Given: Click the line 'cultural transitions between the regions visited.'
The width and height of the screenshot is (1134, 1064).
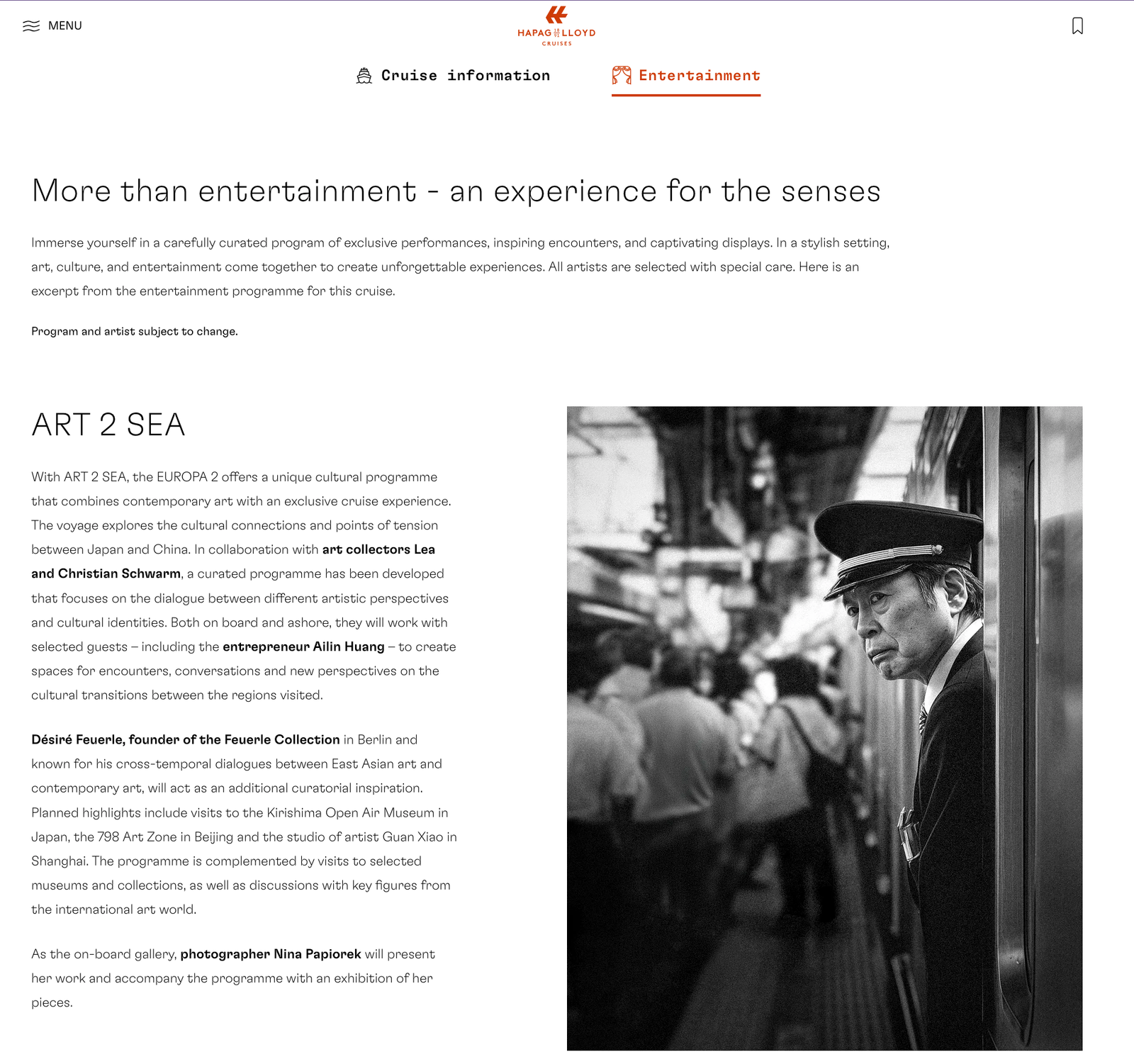Looking at the screenshot, I should tap(177, 695).
